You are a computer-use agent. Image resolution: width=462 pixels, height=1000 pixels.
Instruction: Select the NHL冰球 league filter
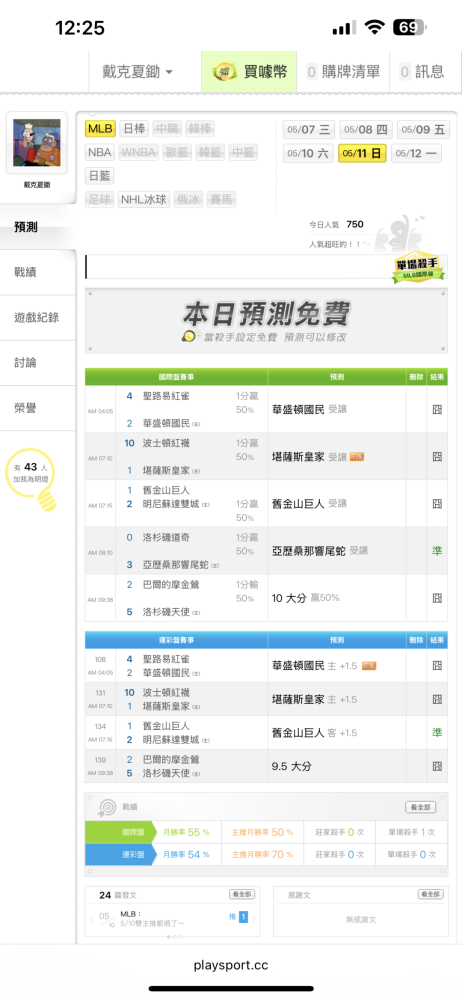coord(144,200)
